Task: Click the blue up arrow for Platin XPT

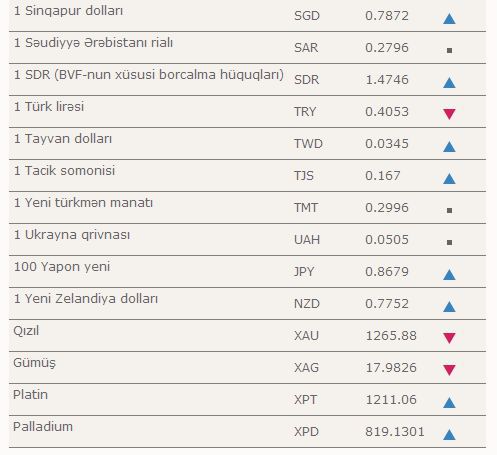Action: point(449,403)
